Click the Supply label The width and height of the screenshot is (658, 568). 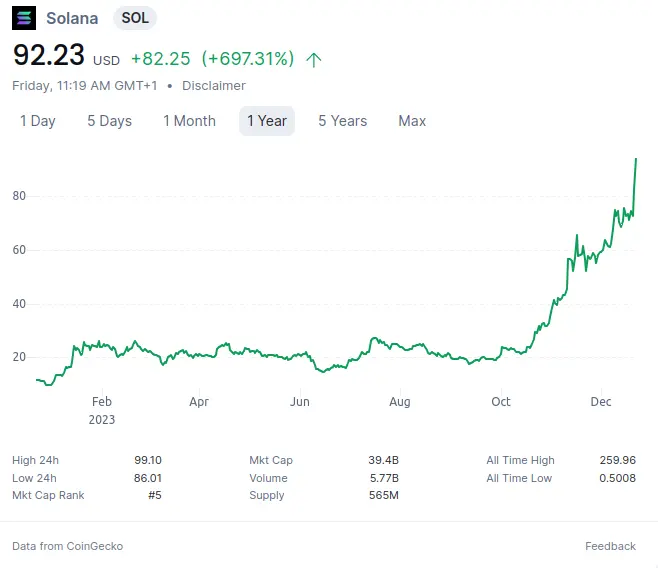pyautogui.click(x=266, y=495)
